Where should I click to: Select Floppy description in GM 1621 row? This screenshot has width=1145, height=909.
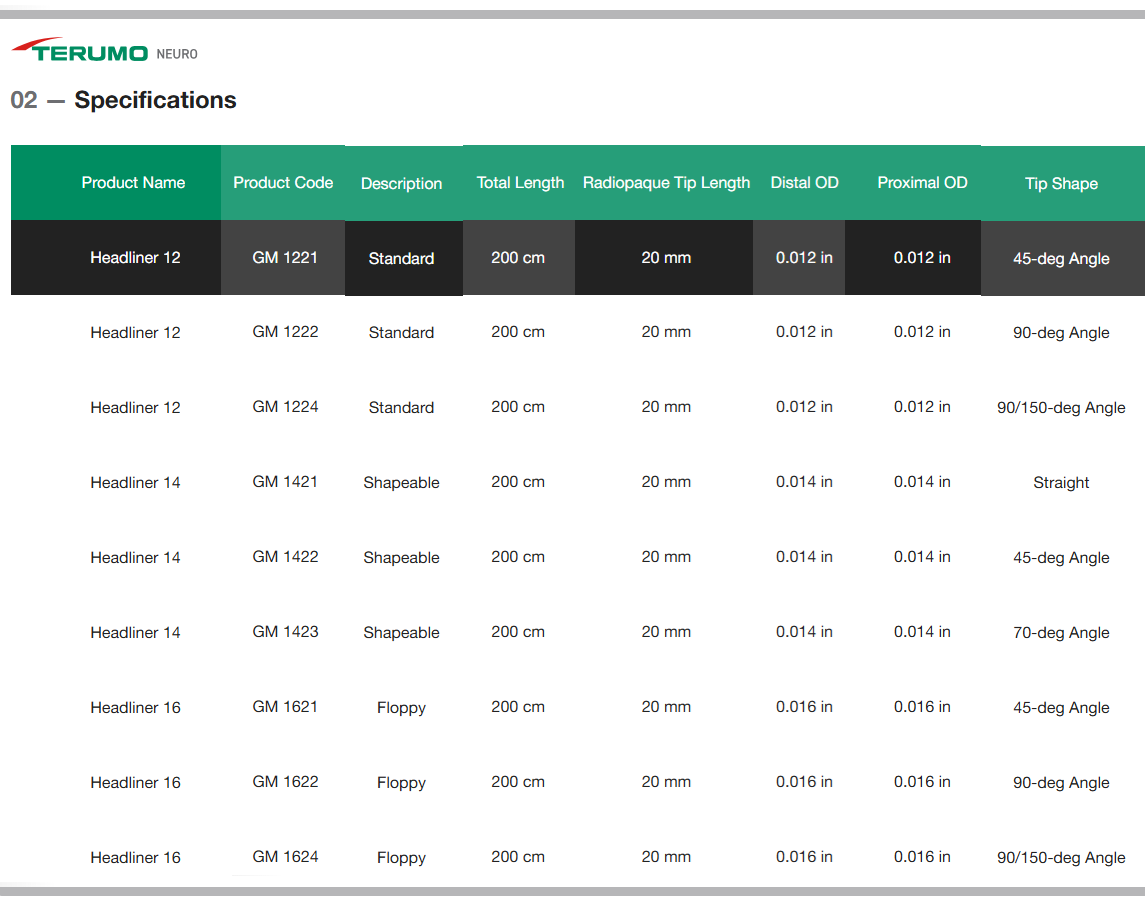pyautogui.click(x=401, y=708)
